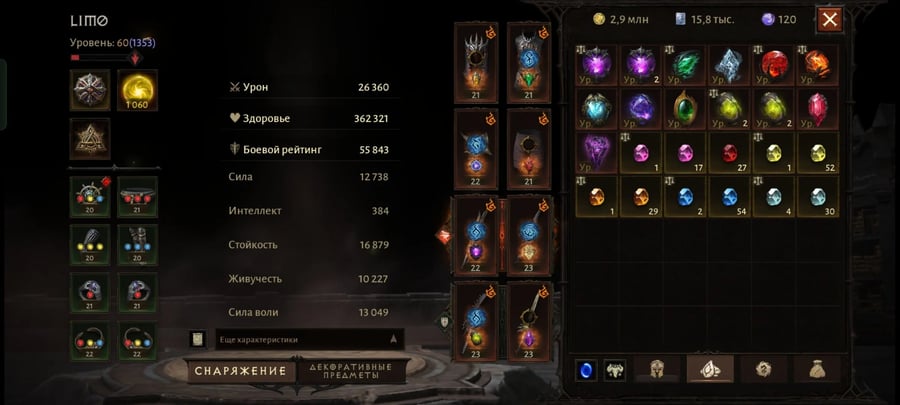Click the red diamond marker beside weapon slots
The height and width of the screenshot is (405, 900).
click(444, 235)
